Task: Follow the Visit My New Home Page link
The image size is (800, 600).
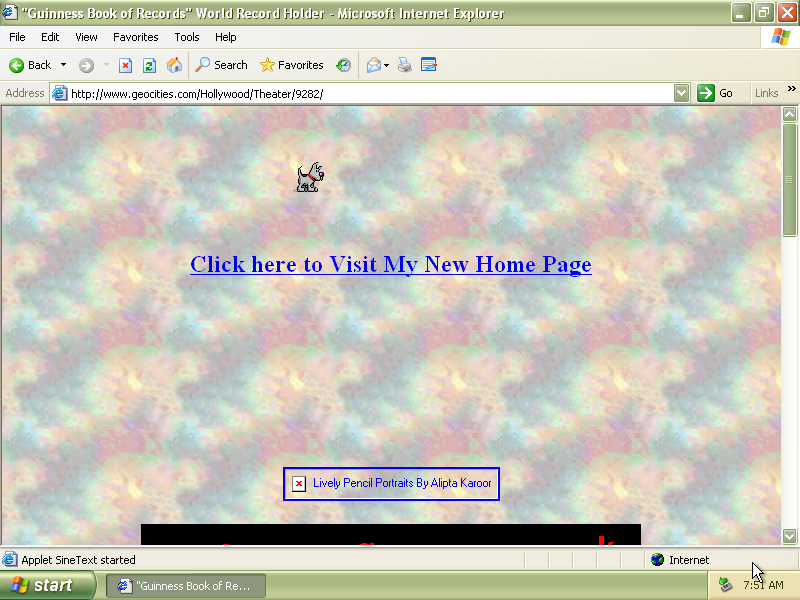Action: point(390,265)
